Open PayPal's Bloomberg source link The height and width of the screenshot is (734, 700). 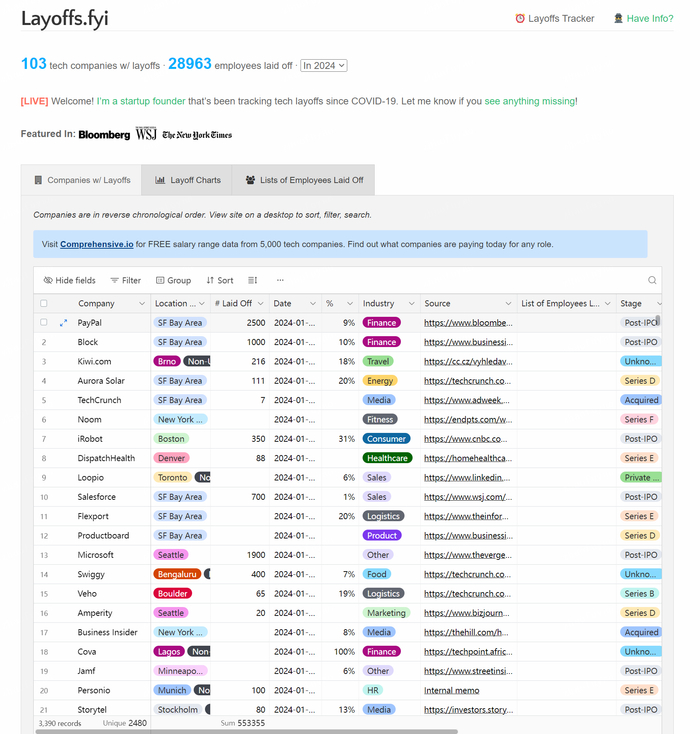pos(468,323)
